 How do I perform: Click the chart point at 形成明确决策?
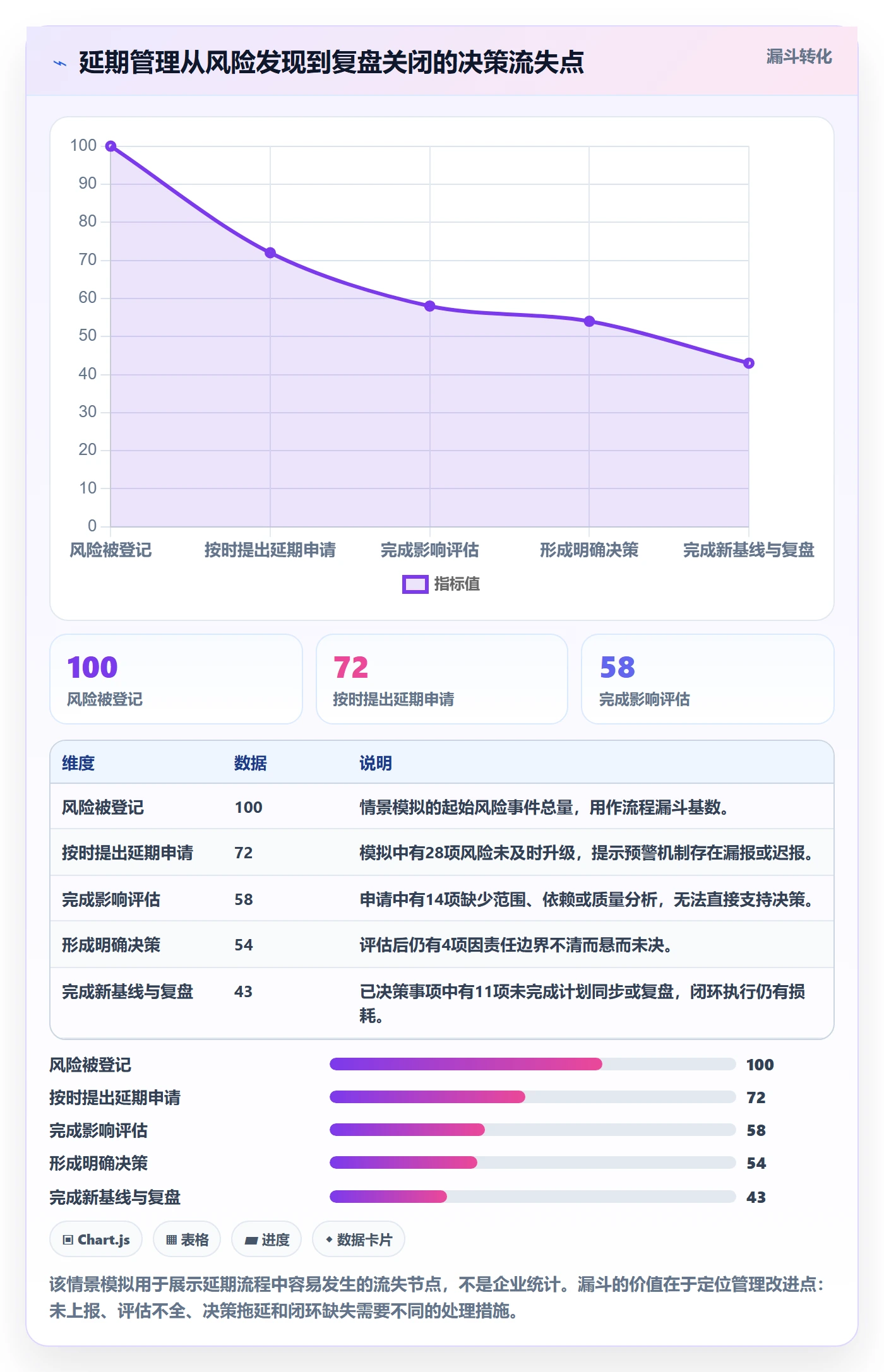click(589, 321)
